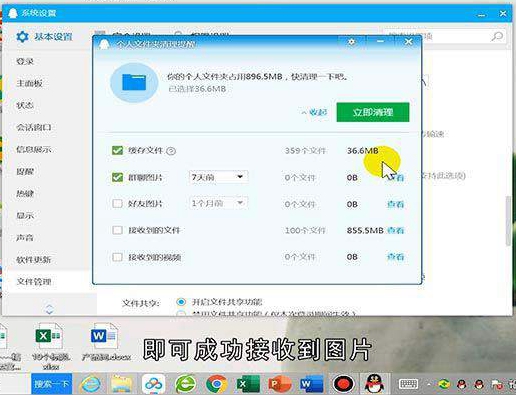
Task: Click the 基本设置 gear icon
Action: pos(22,36)
